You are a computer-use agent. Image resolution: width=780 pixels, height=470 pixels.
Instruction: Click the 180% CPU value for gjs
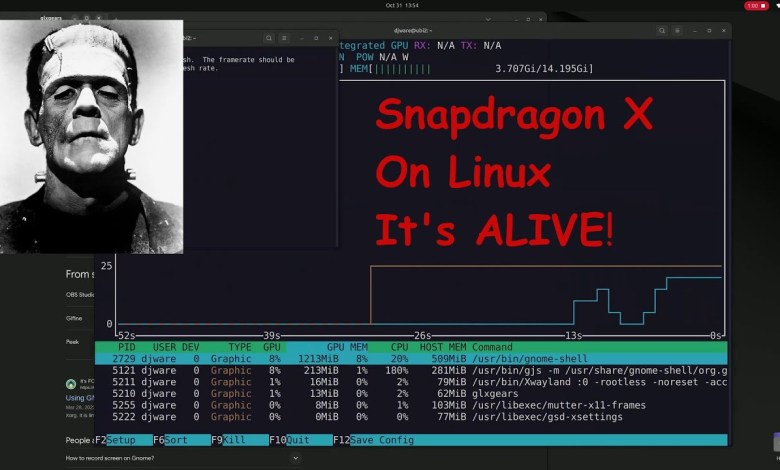click(x=396, y=371)
